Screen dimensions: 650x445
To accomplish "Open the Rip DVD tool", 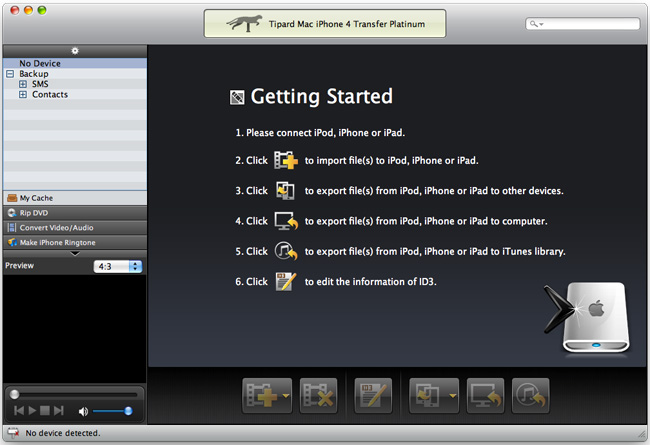I will point(75,213).
